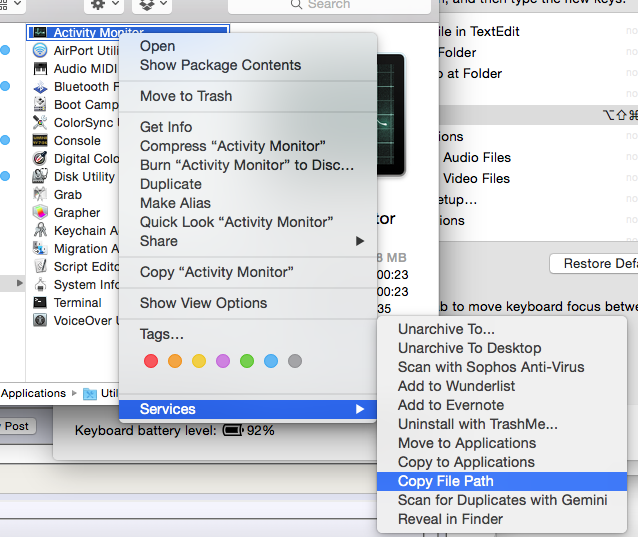Click the AirPort Utility wifi icon
The height and width of the screenshot is (537, 638).
click(40, 50)
